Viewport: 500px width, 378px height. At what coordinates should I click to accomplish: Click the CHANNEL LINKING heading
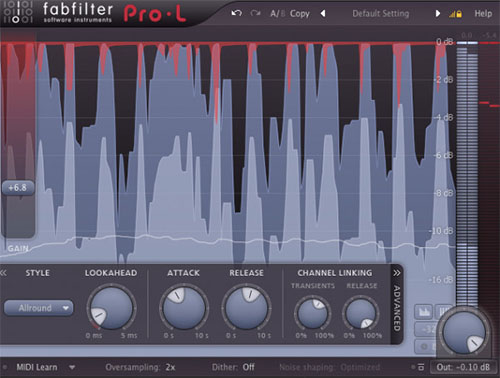coord(335,273)
